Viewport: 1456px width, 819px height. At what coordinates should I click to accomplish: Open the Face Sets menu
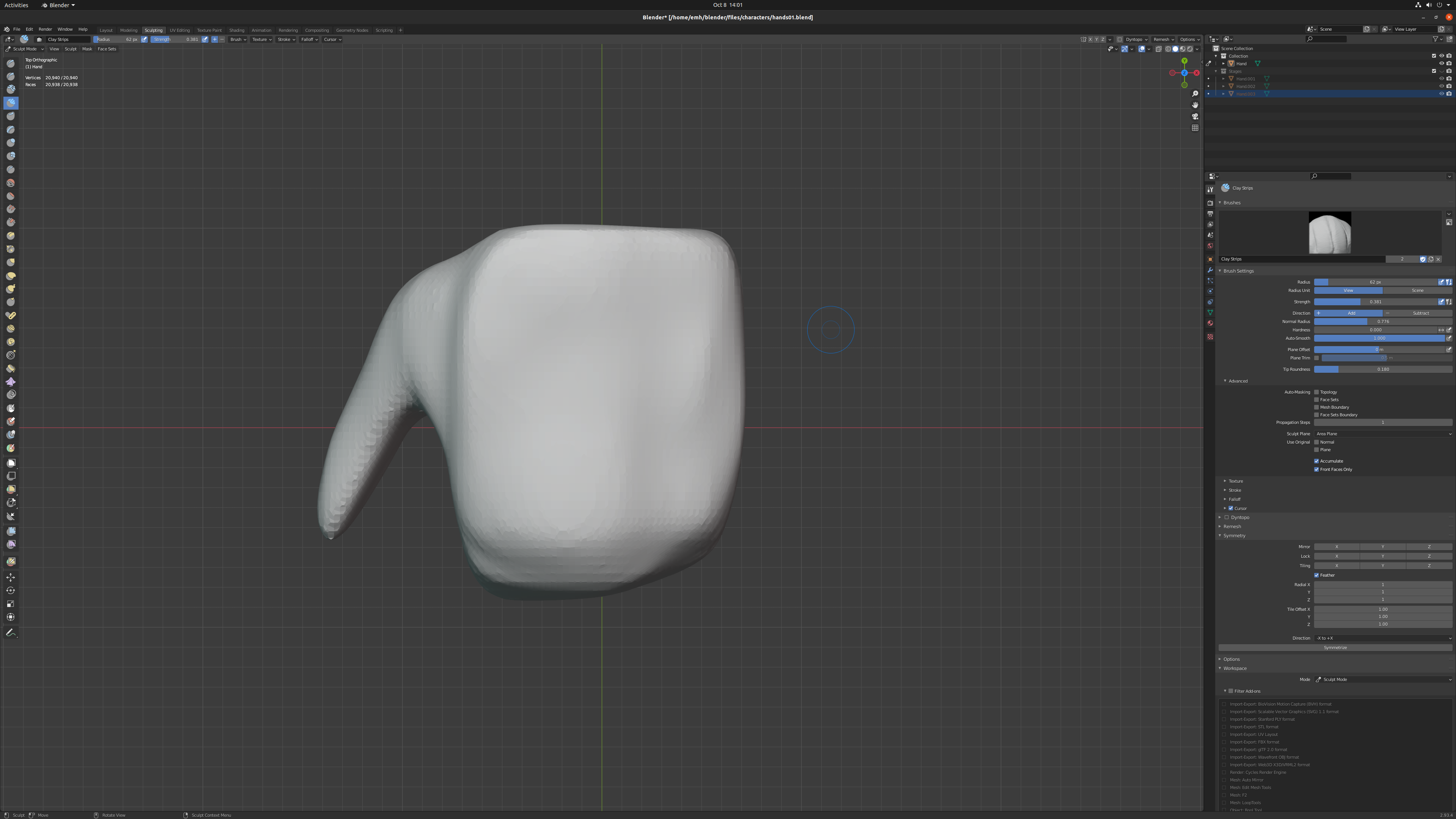[107, 49]
